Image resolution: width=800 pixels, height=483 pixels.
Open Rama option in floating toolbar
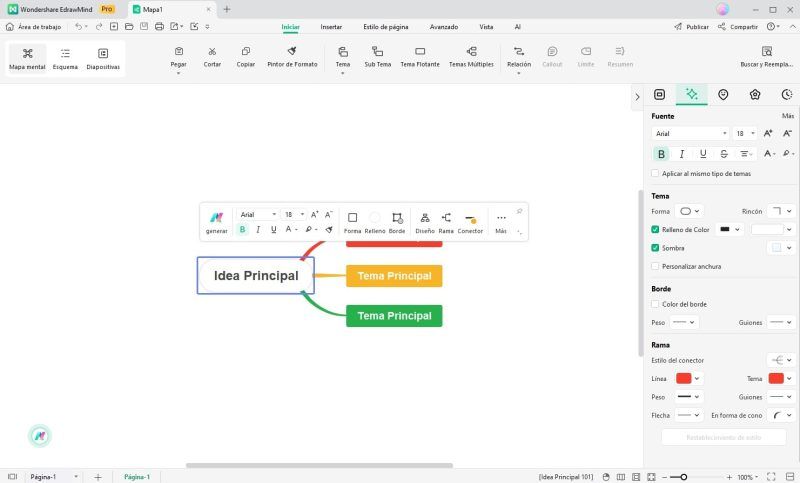coord(446,222)
